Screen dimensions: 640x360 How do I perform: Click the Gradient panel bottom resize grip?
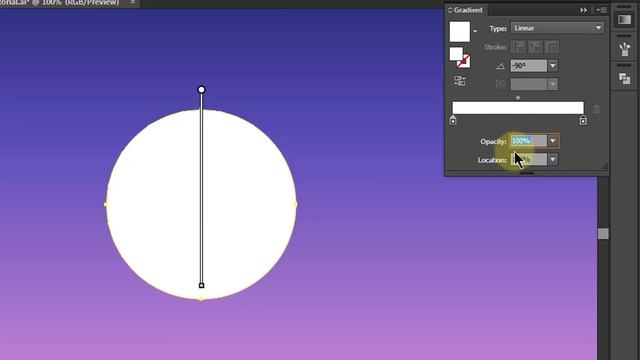coord(527,173)
